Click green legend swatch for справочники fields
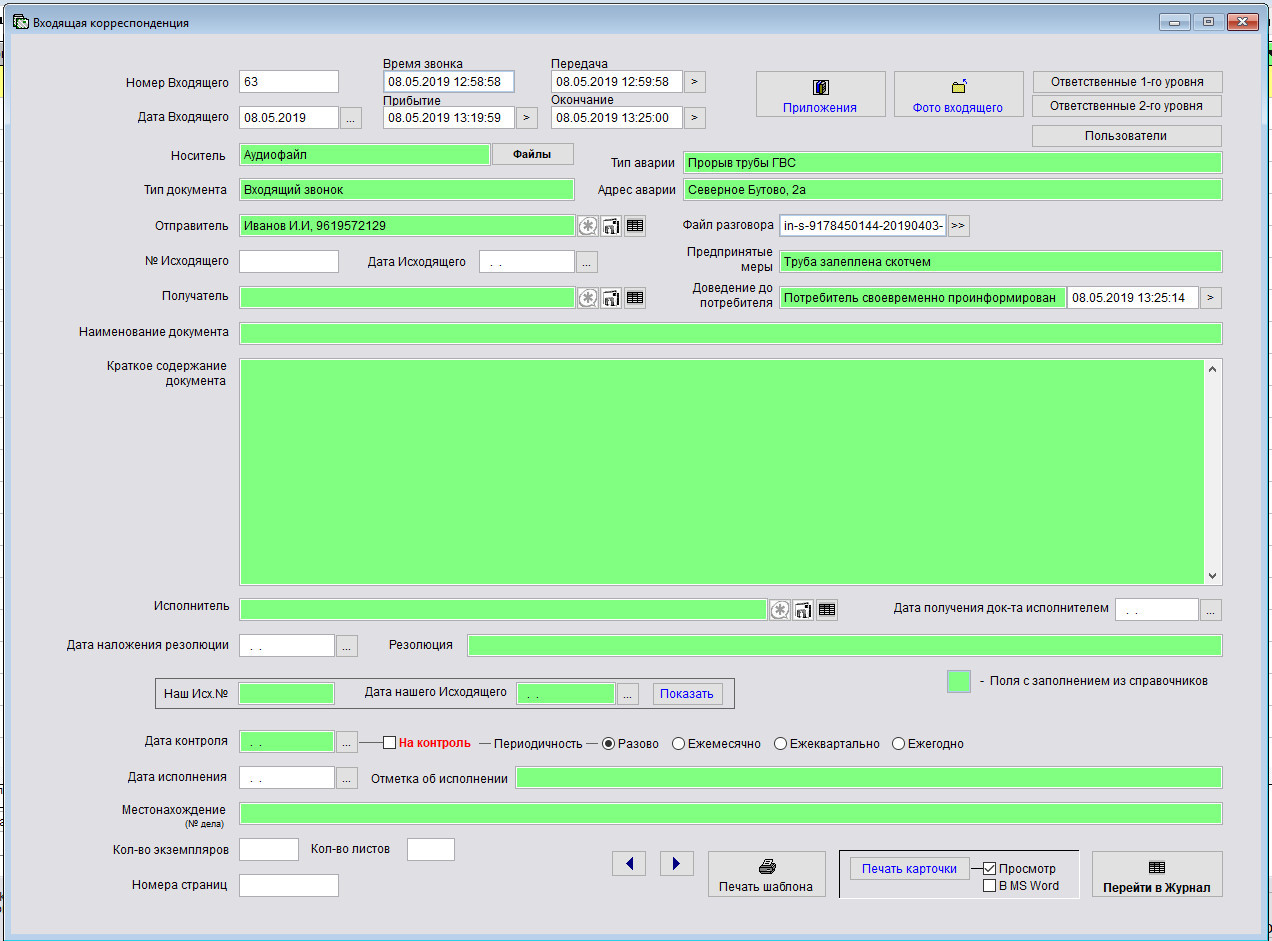Image resolution: width=1272 pixels, height=941 pixels. coord(959,681)
